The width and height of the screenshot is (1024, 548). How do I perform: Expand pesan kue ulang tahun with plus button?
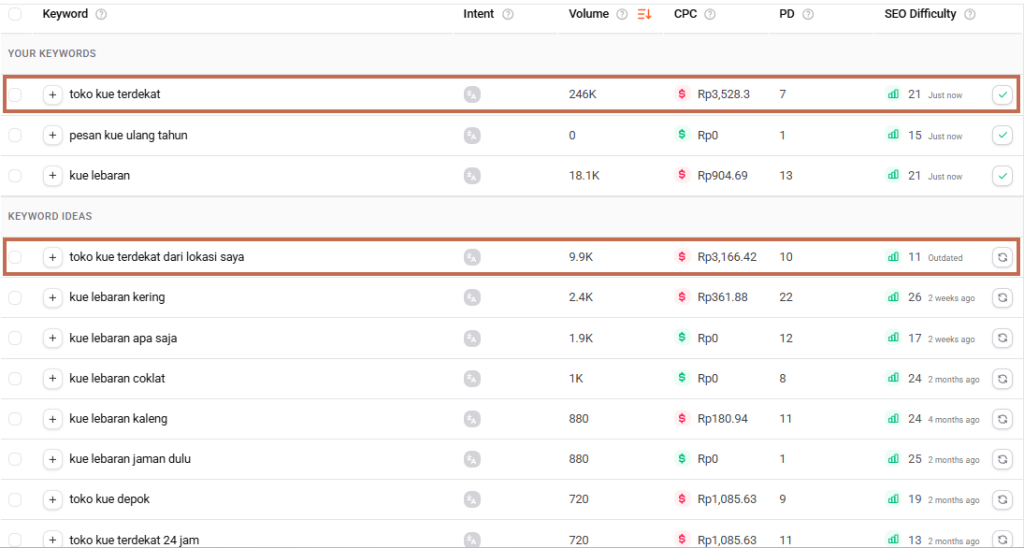coord(52,136)
